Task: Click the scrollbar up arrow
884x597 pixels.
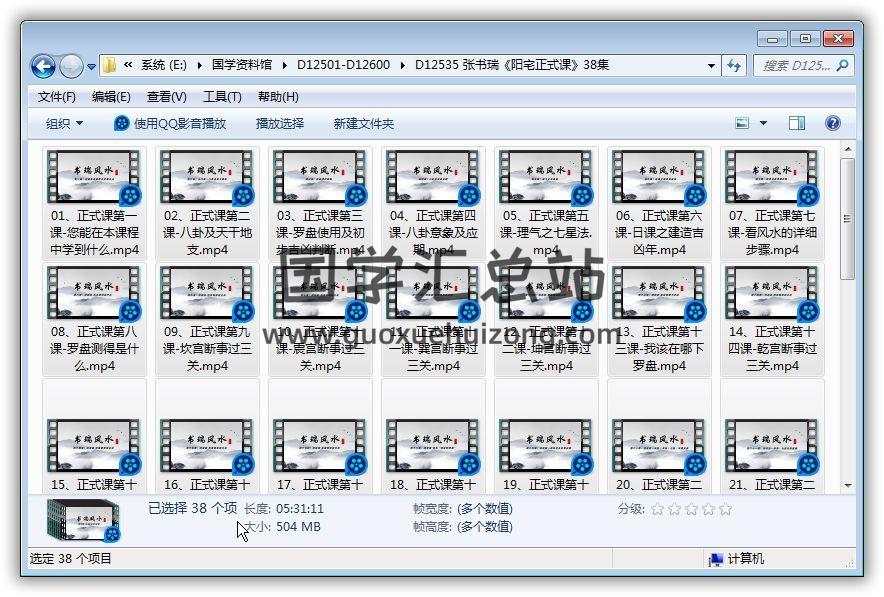Action: pos(847,149)
